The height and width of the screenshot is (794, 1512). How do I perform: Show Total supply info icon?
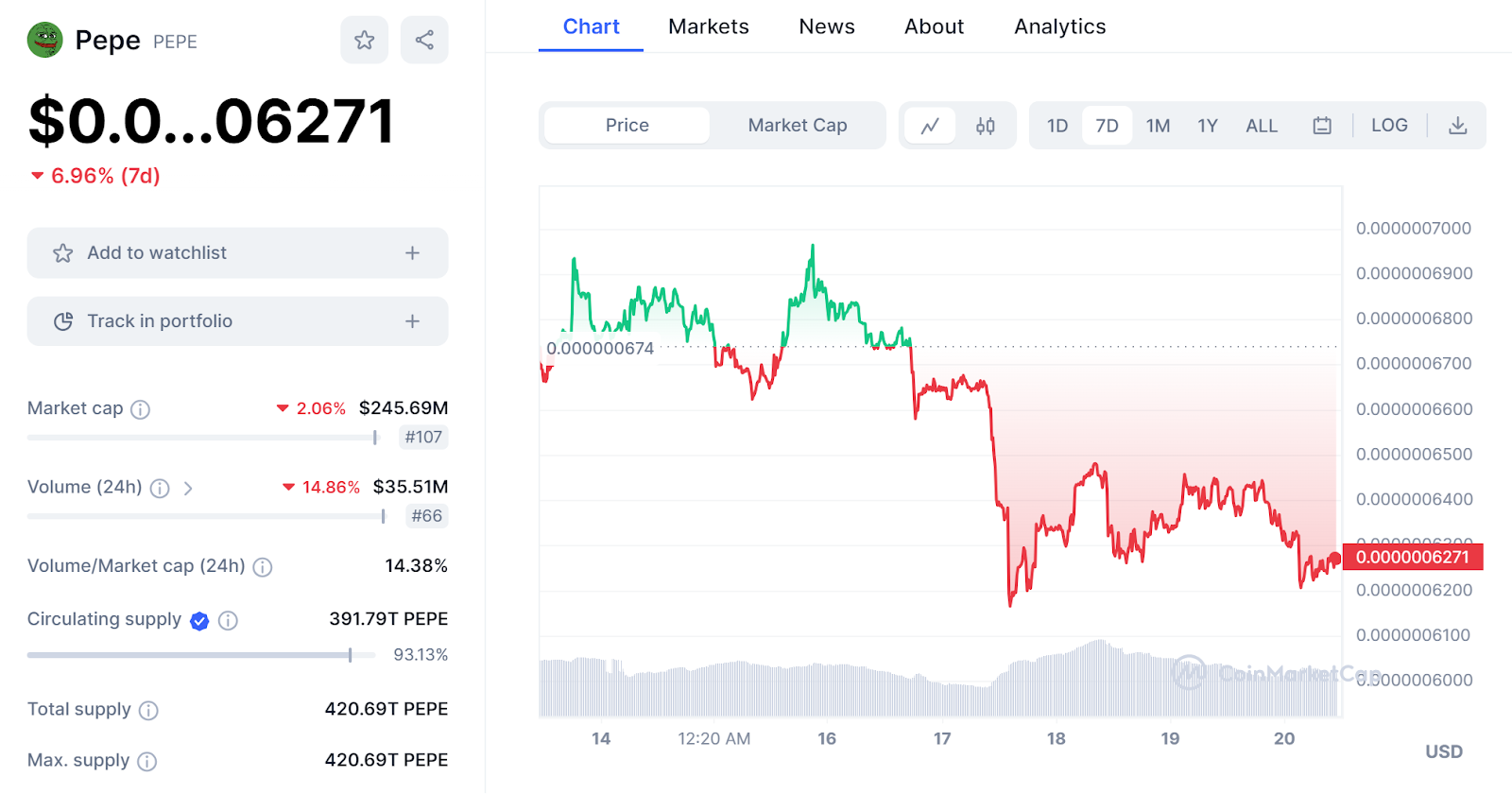pos(148,711)
